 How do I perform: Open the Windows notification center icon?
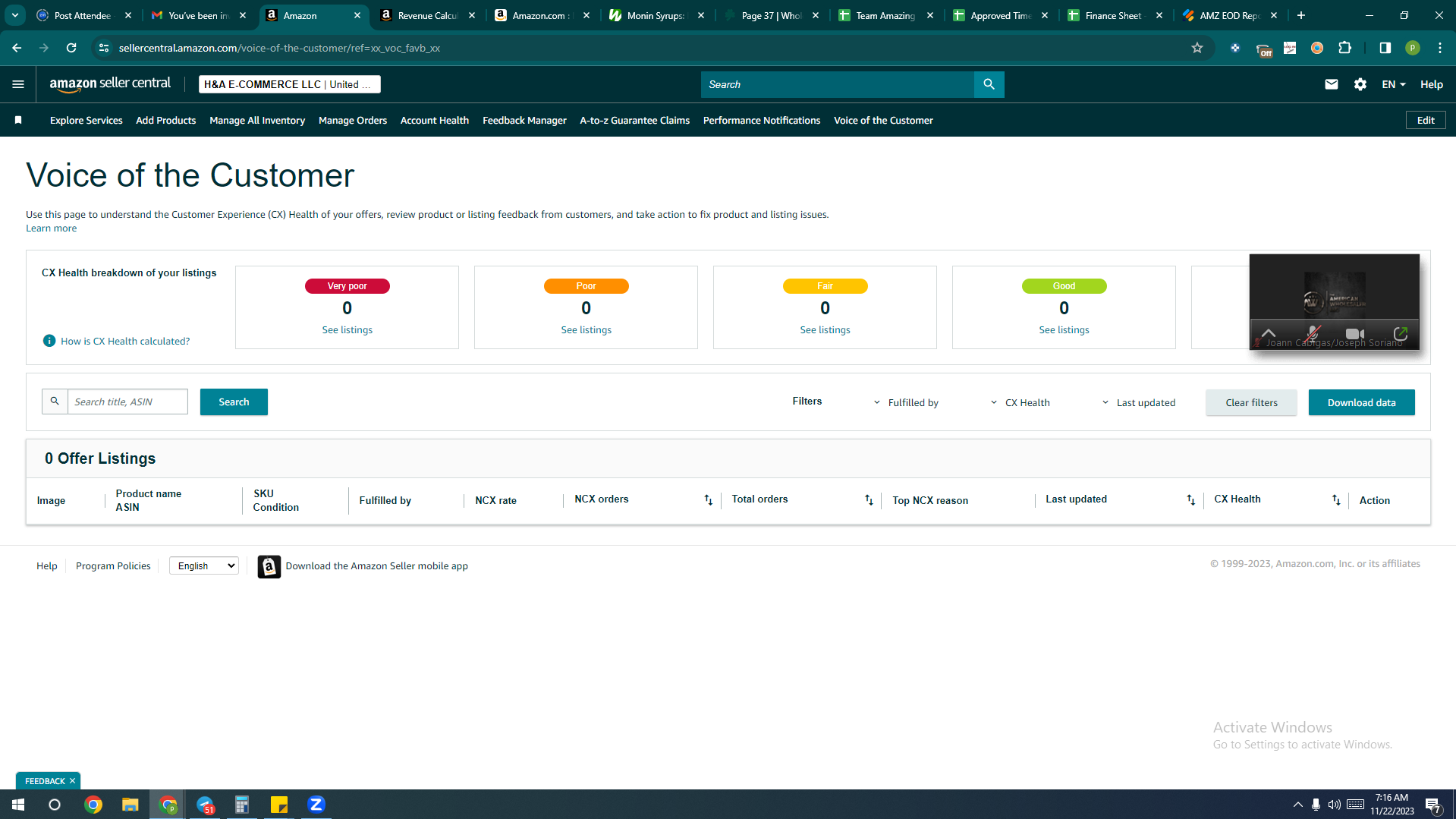tap(1432, 805)
